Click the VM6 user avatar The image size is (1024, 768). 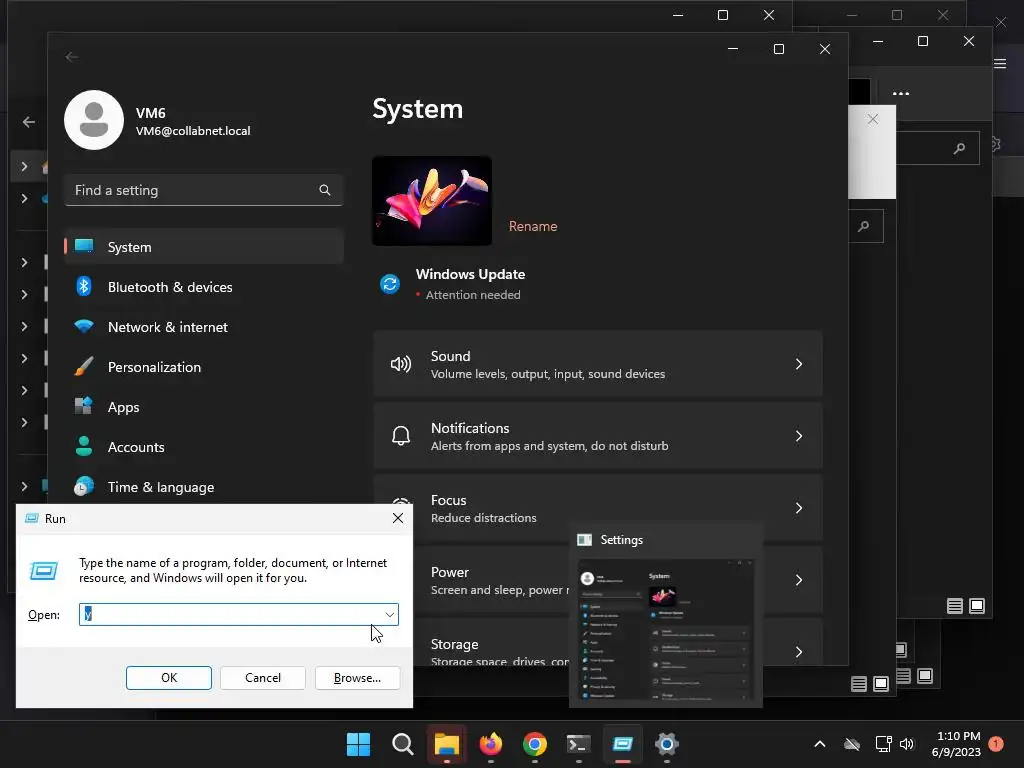point(94,120)
